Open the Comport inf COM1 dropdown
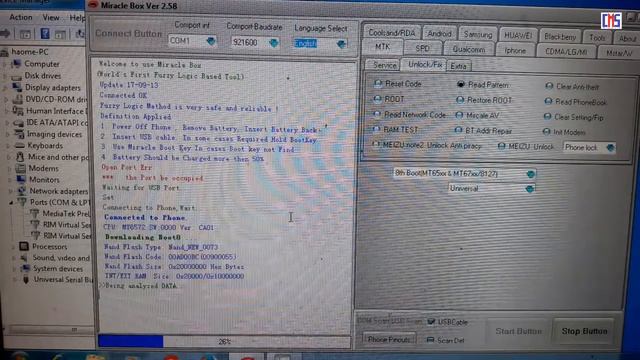Screen dimensions: 640x360 tap(211, 41)
